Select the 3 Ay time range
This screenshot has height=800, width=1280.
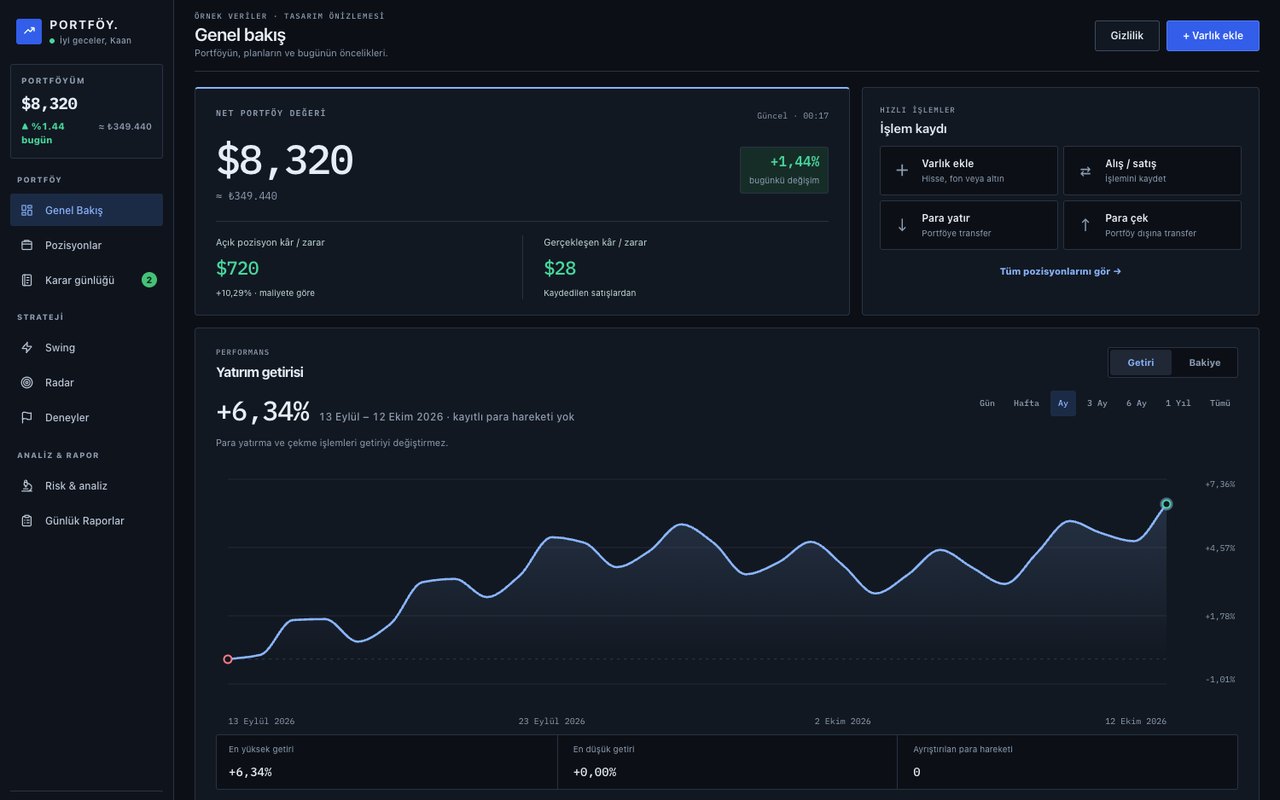tap(1097, 403)
